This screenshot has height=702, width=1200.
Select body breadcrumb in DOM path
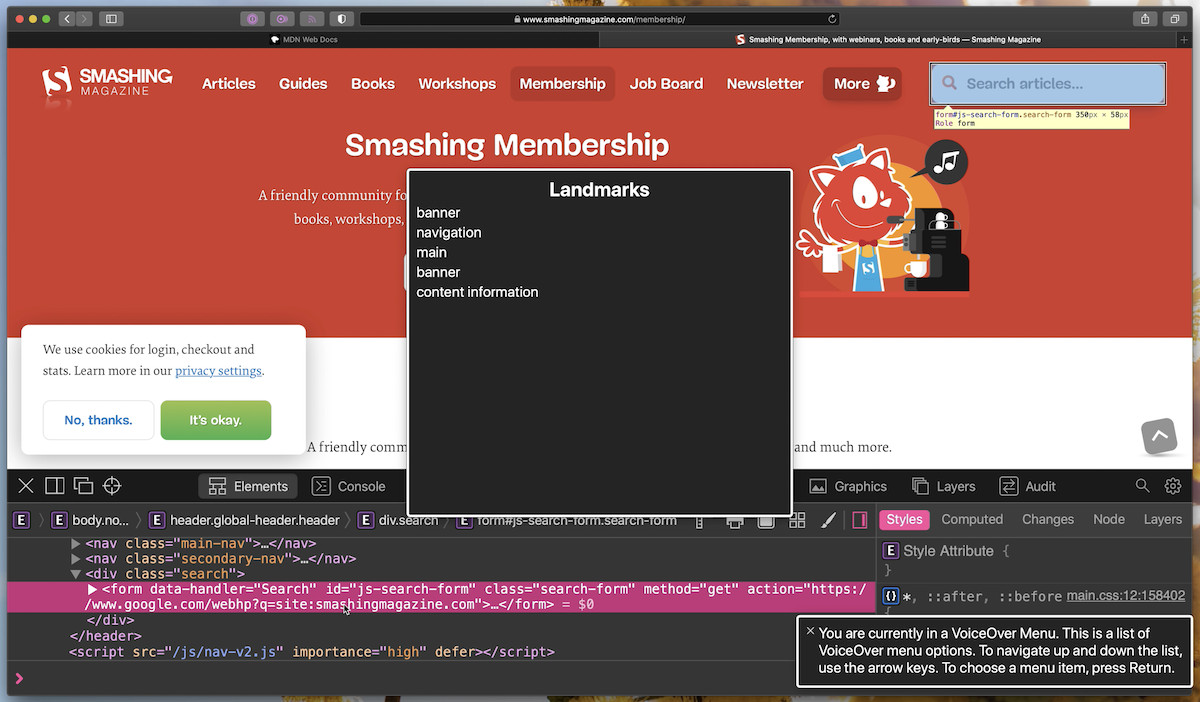90,520
